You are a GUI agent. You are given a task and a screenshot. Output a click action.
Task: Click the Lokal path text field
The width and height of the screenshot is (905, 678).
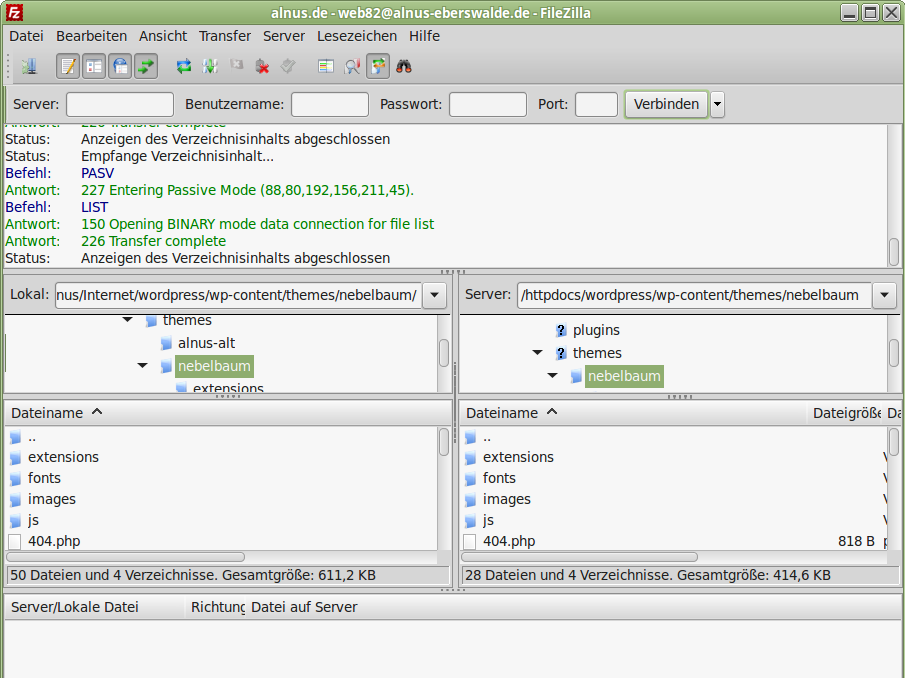point(238,295)
